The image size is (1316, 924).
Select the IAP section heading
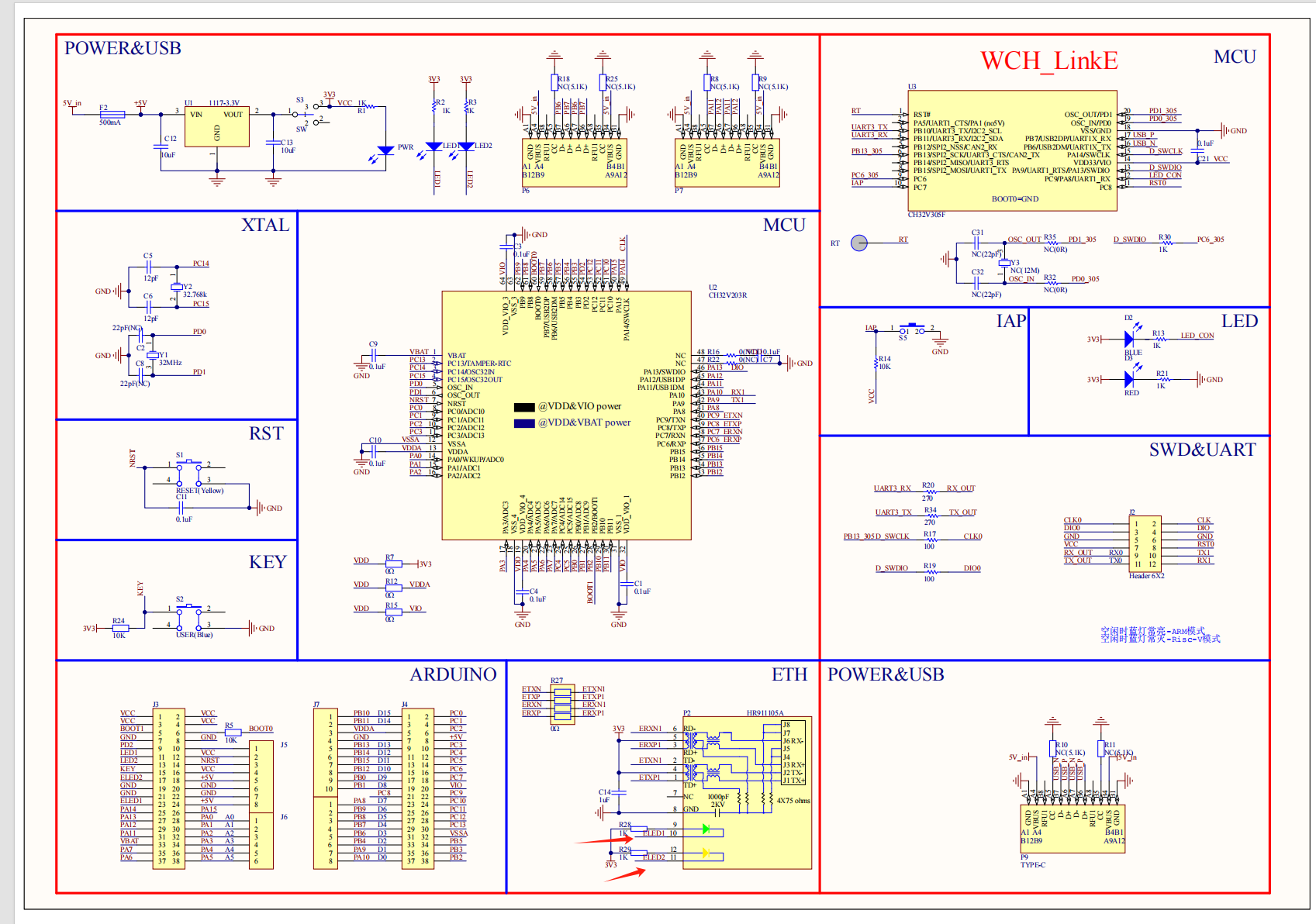(x=1011, y=321)
